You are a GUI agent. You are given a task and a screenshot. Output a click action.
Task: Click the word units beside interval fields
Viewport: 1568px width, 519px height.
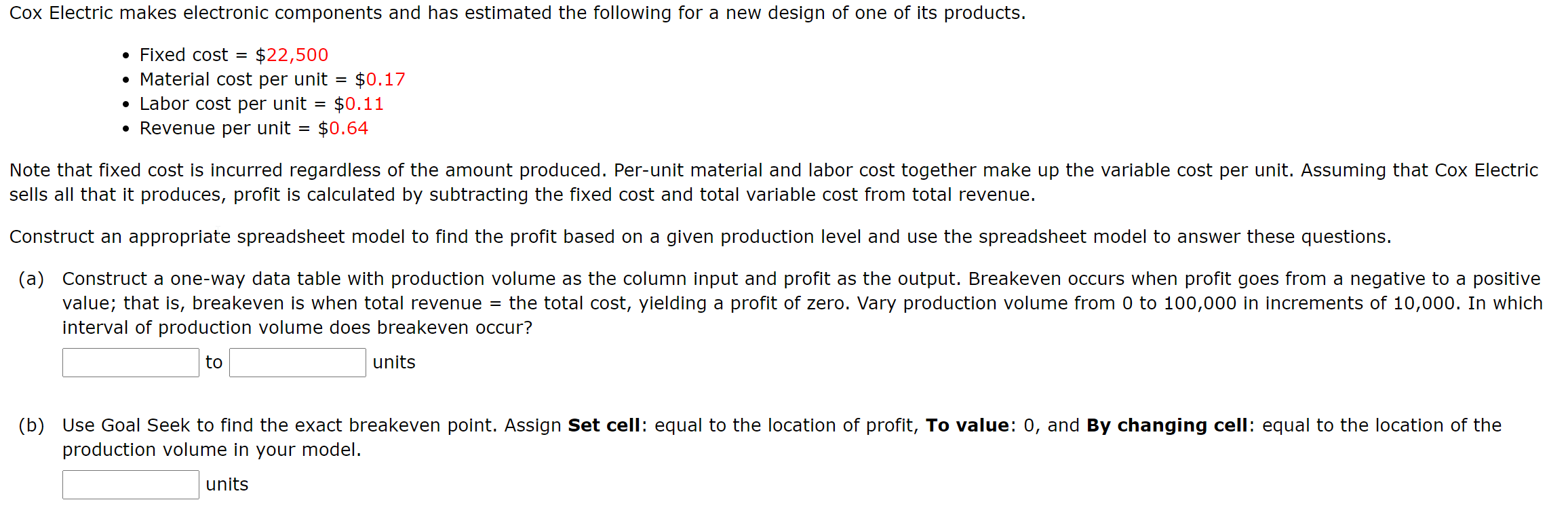coord(393,362)
